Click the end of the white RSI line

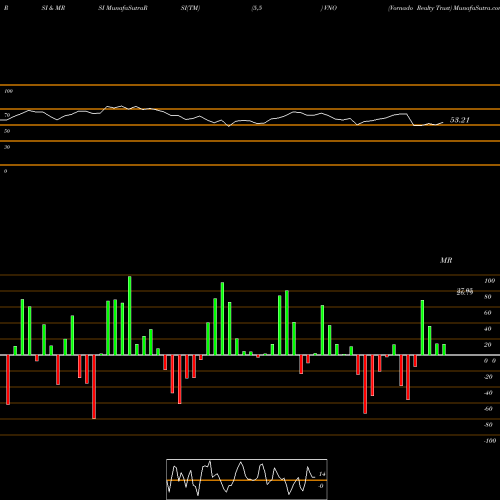[x=443, y=122]
